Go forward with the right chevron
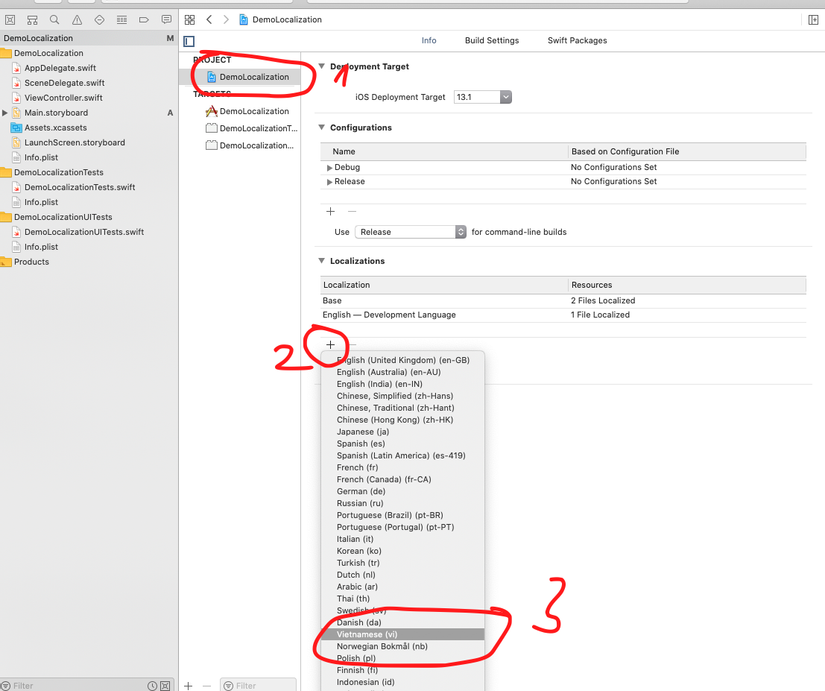 point(226,19)
